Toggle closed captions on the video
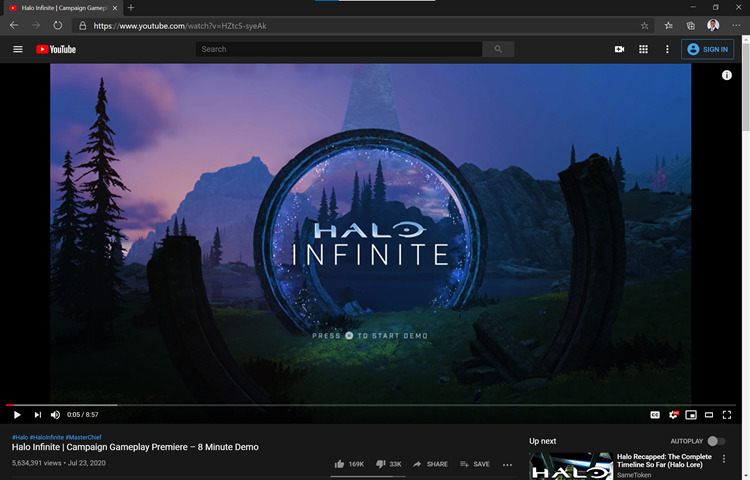This screenshot has height=480, width=750. 655,414
